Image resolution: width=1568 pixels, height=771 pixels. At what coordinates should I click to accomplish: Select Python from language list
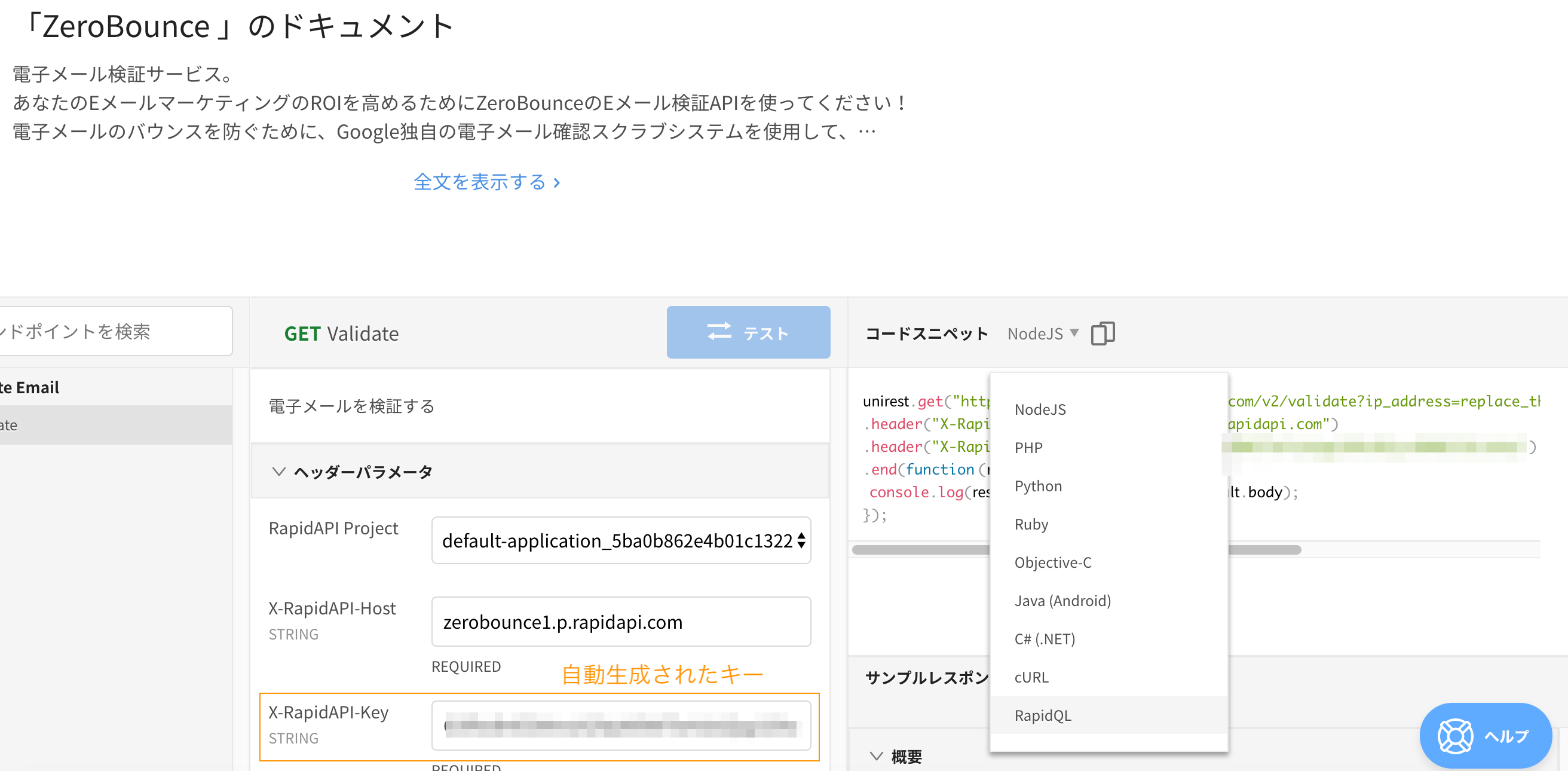point(1038,486)
